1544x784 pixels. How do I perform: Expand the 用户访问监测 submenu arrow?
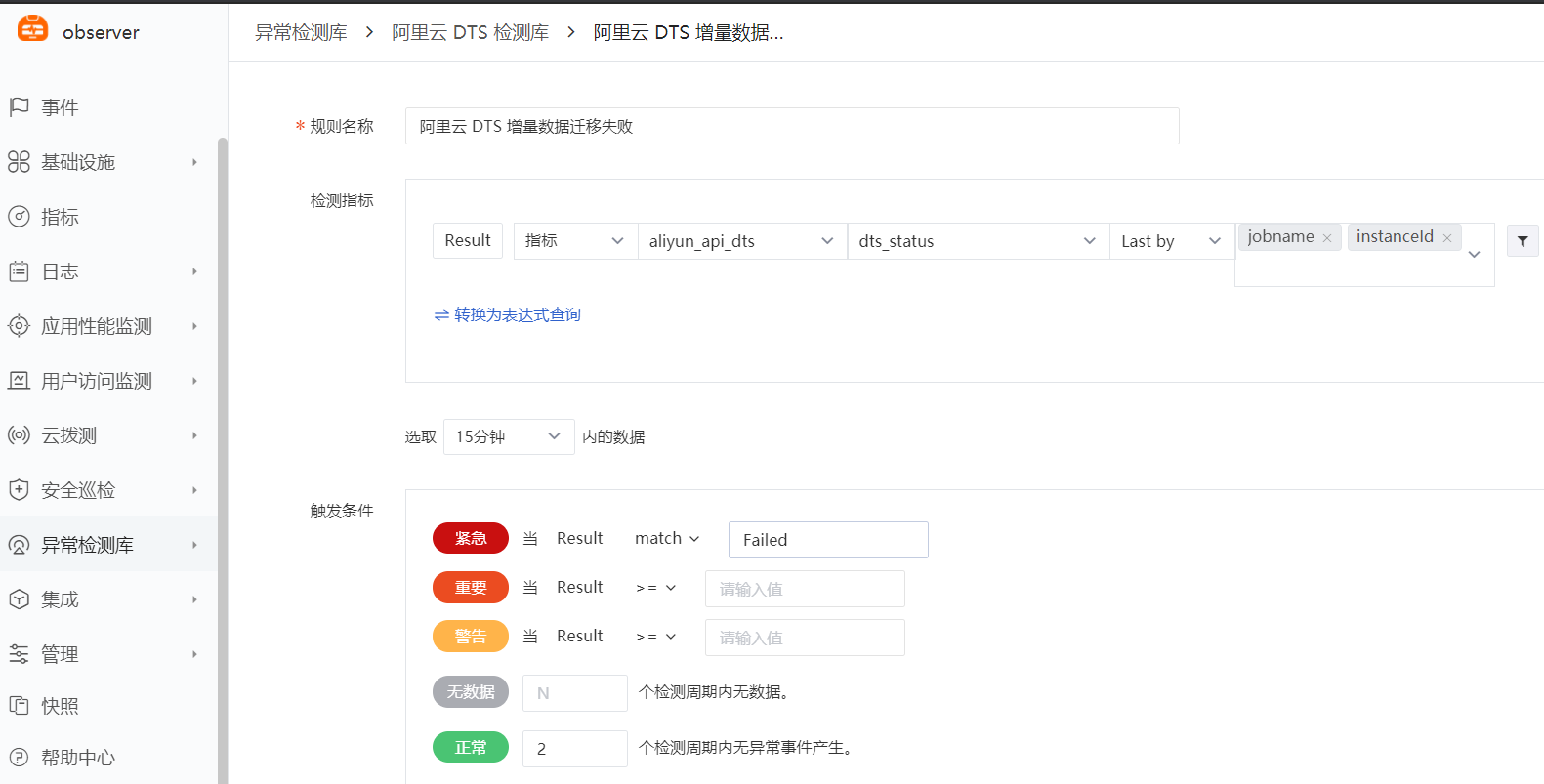tap(194, 381)
